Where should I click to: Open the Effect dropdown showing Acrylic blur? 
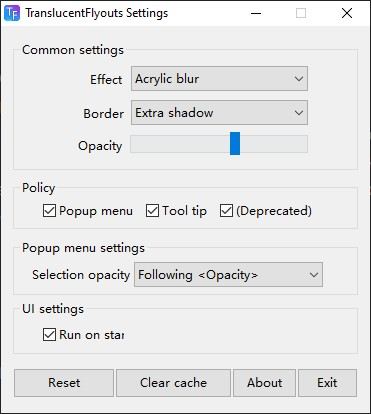point(219,79)
